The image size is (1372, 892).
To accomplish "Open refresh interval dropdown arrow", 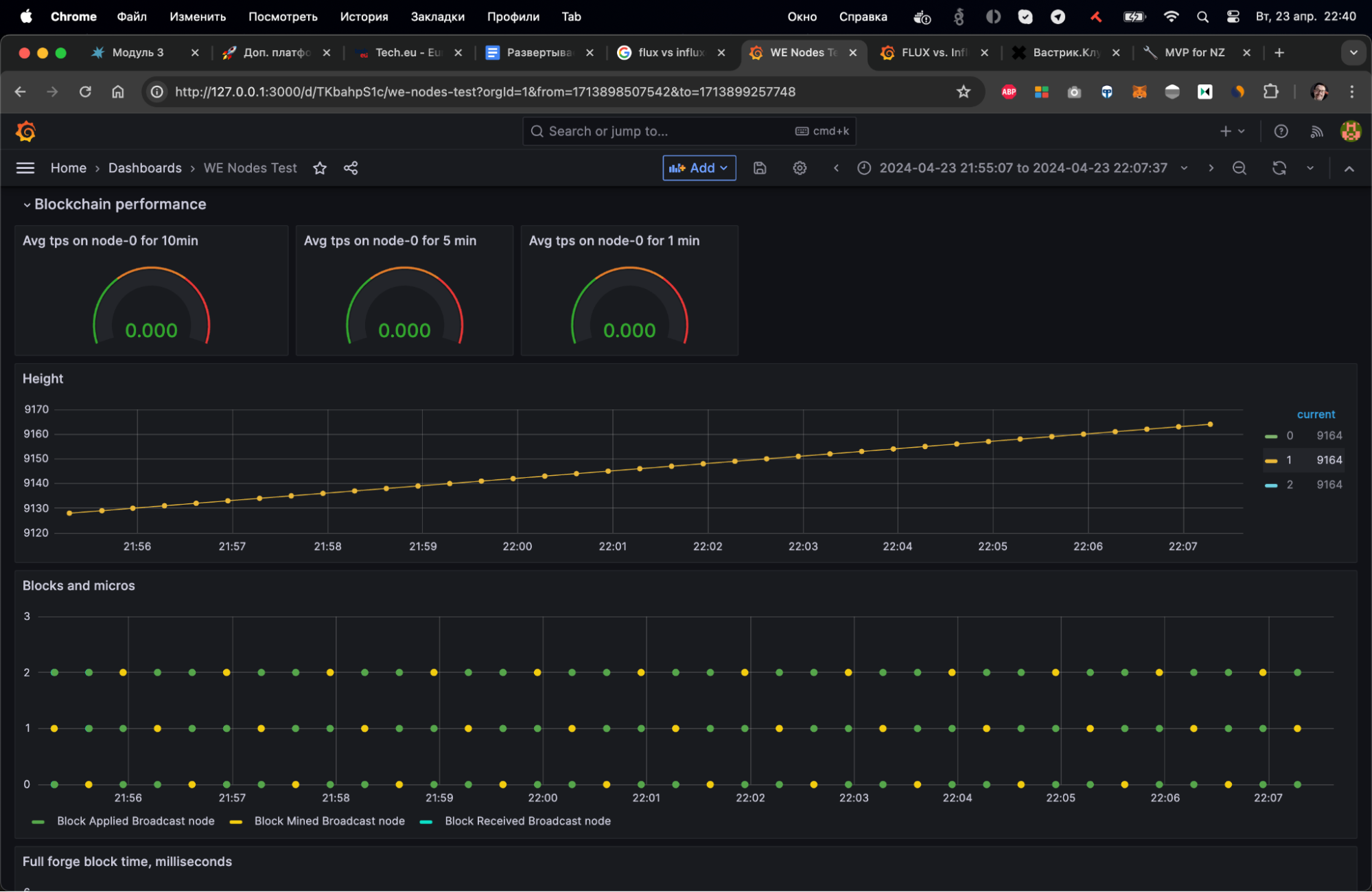I will tap(1310, 168).
